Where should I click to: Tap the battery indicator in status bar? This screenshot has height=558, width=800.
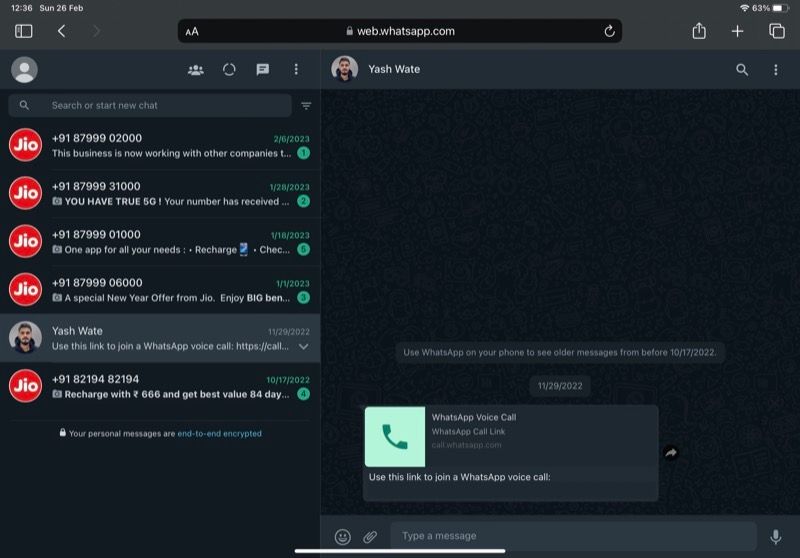click(x=780, y=8)
